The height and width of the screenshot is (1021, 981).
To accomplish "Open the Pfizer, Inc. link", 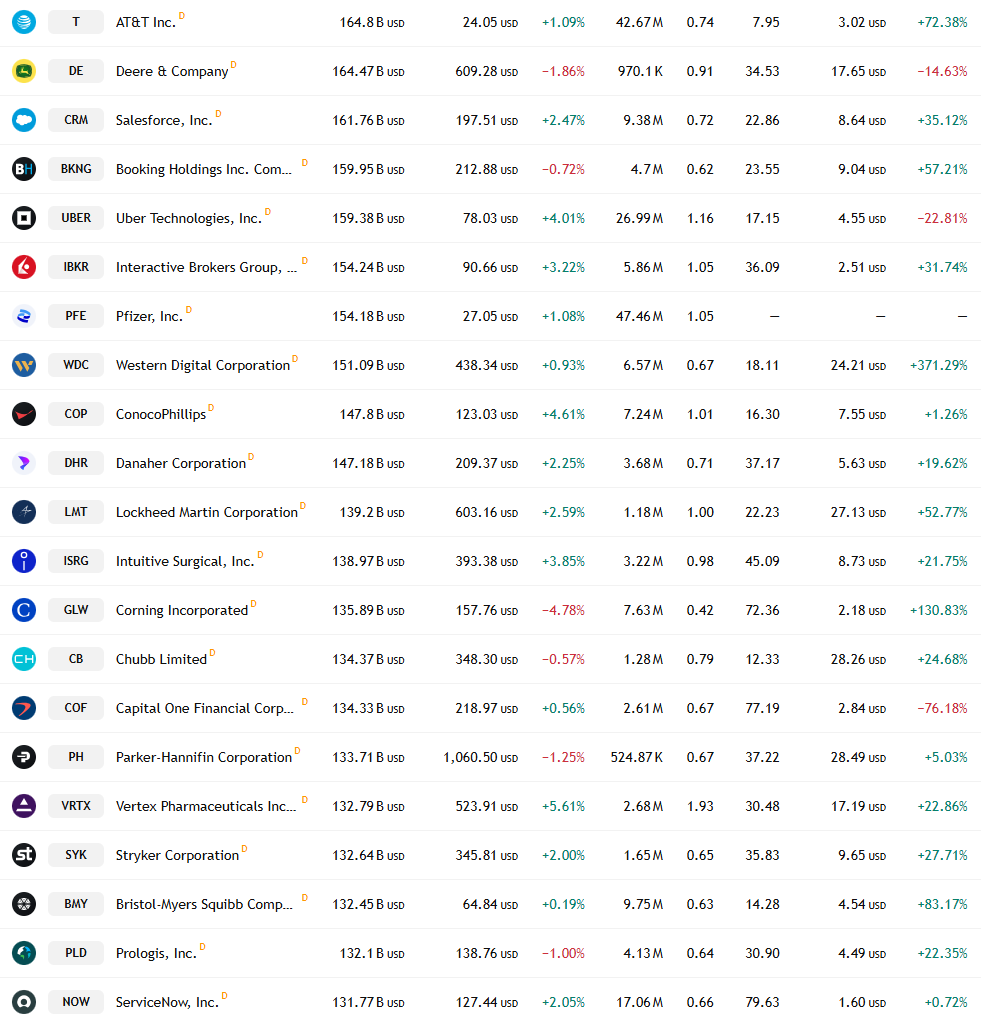I will [149, 316].
